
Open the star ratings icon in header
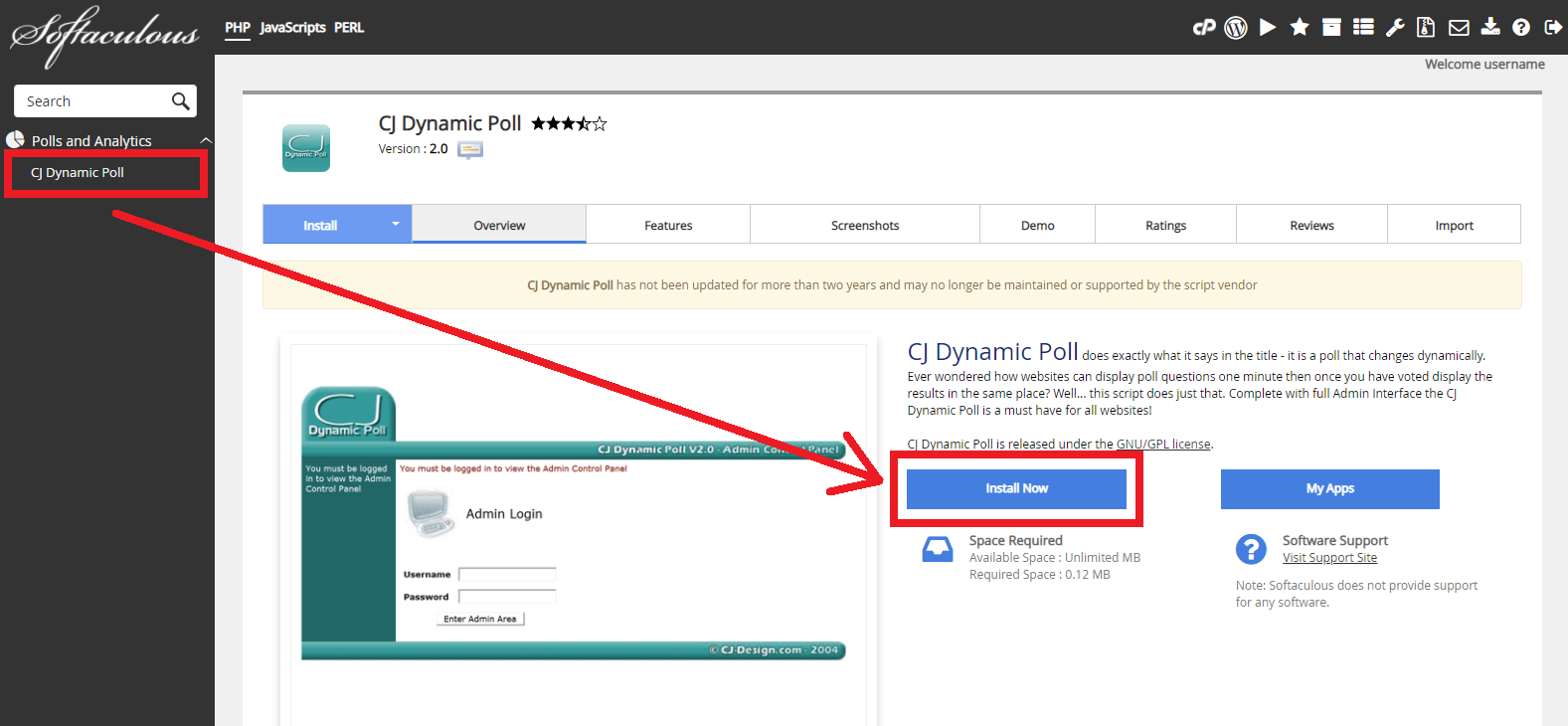click(1300, 28)
